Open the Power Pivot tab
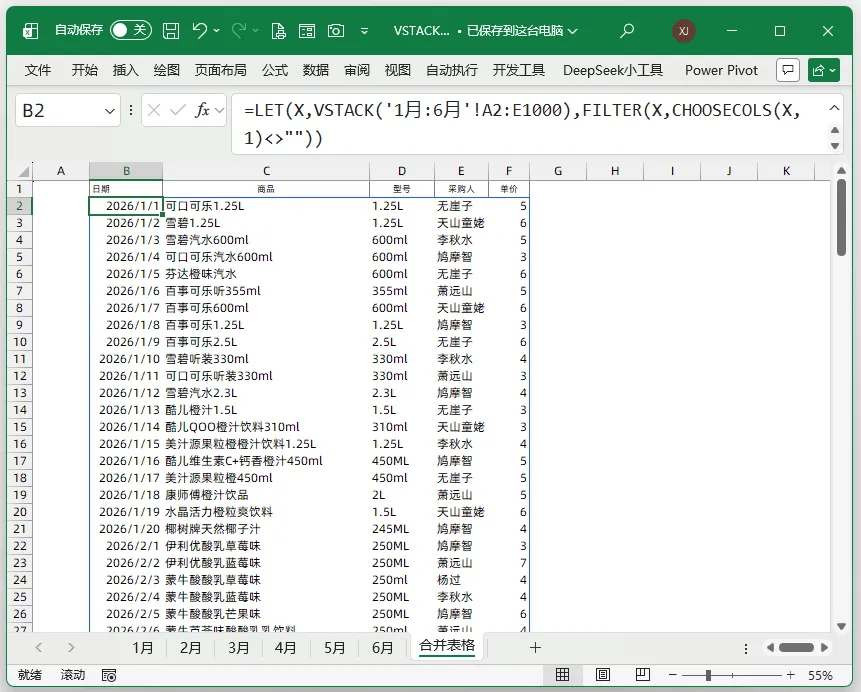This screenshot has width=861, height=692. 721,70
